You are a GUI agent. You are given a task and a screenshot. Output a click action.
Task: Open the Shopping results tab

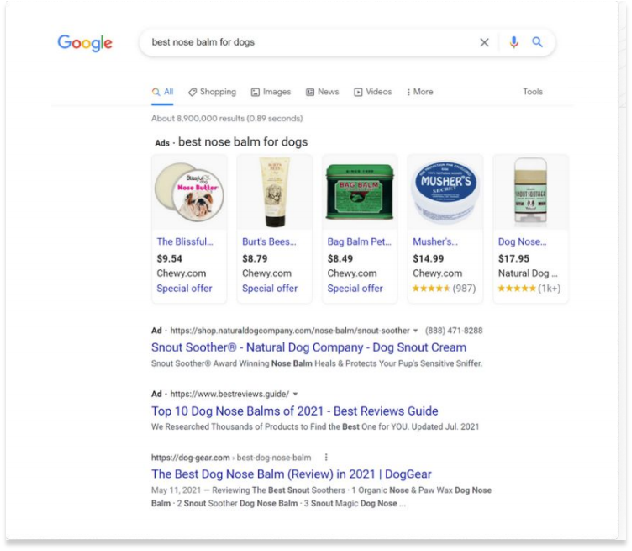[x=212, y=92]
